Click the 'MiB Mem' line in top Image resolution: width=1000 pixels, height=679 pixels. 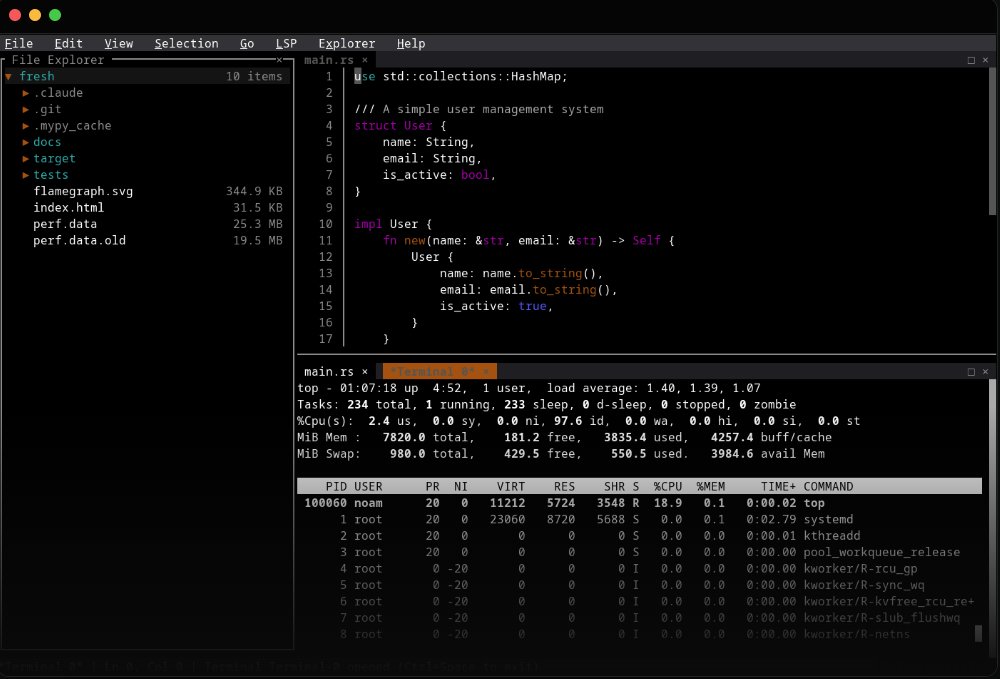click(564, 437)
